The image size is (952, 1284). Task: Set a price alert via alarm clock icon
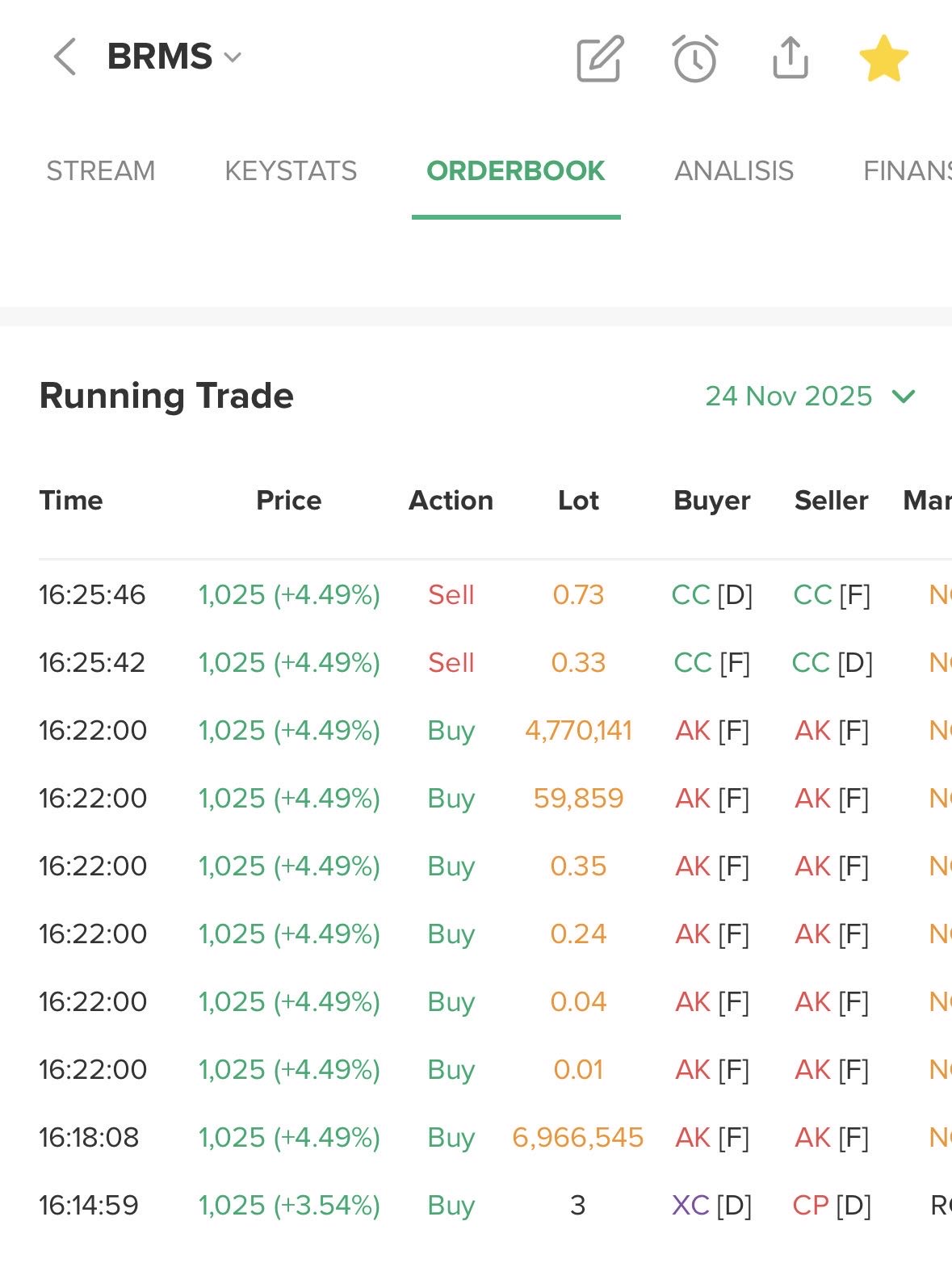coord(695,58)
